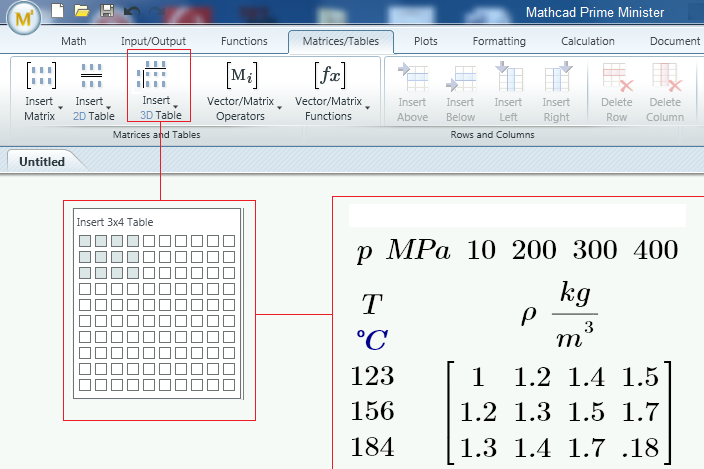The image size is (704, 469).
Task: Click the third-row fourth-column highlighted grid cell
Action: 133,273
